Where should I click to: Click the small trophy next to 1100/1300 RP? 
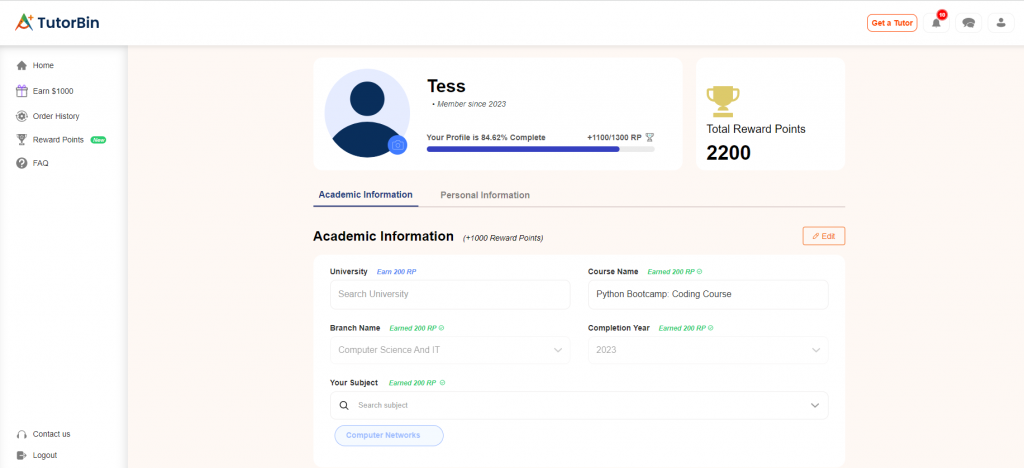(649, 137)
